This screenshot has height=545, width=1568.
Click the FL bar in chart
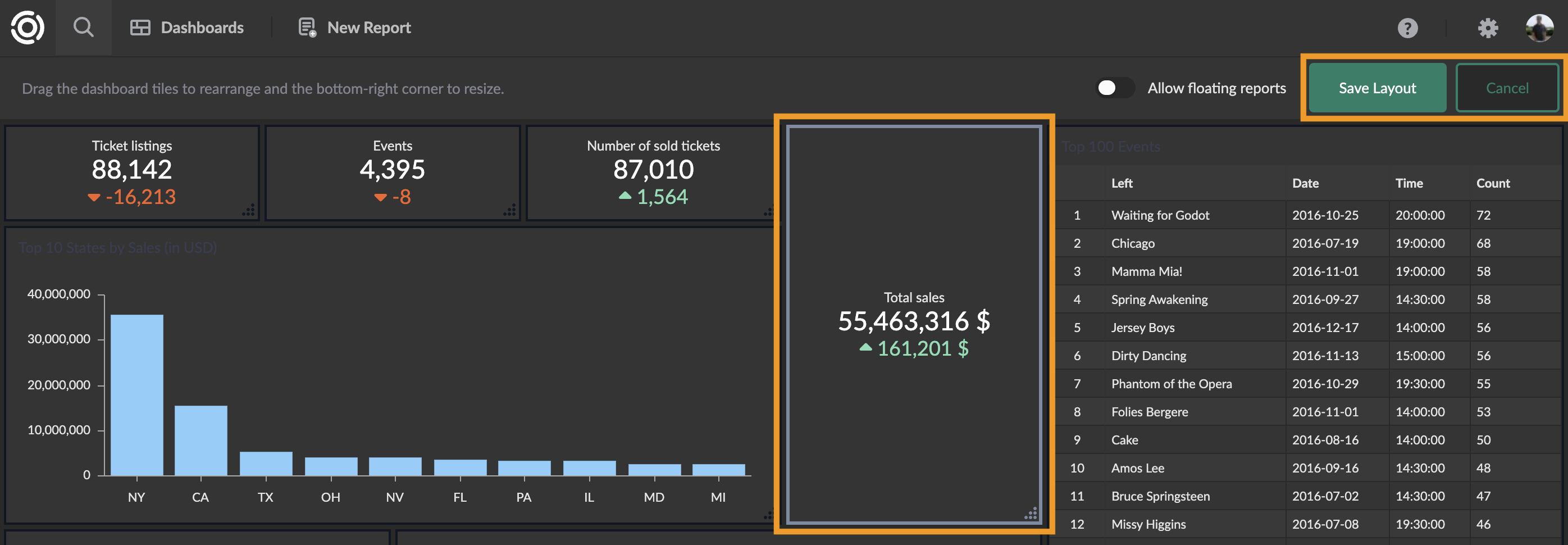tap(460, 467)
